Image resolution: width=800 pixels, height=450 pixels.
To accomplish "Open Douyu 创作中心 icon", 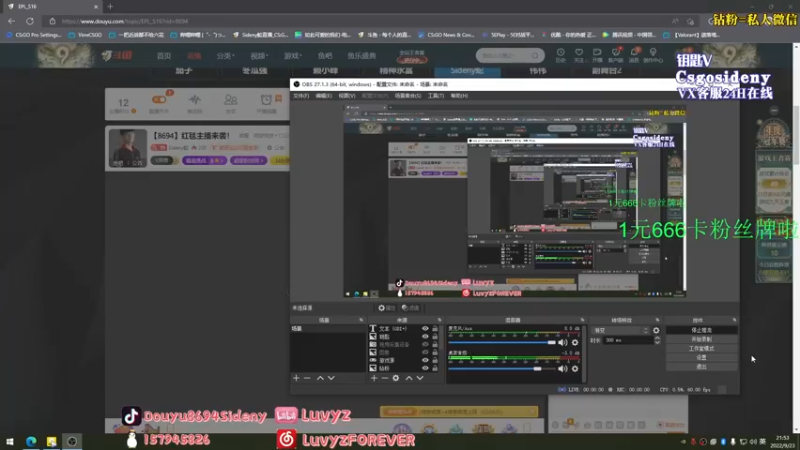I will tap(653, 55).
